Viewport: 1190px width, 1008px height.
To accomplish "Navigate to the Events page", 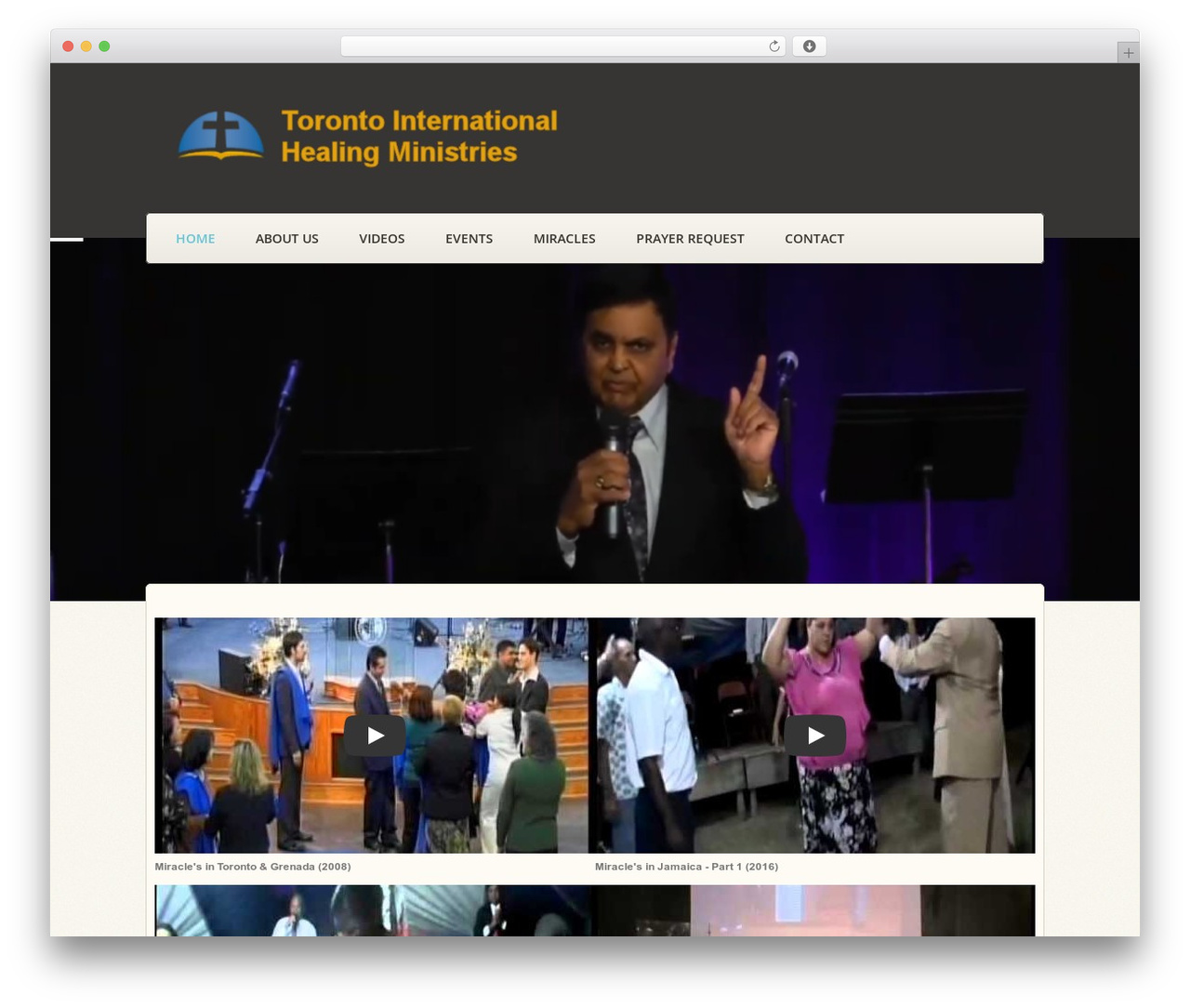I will pyautogui.click(x=469, y=239).
